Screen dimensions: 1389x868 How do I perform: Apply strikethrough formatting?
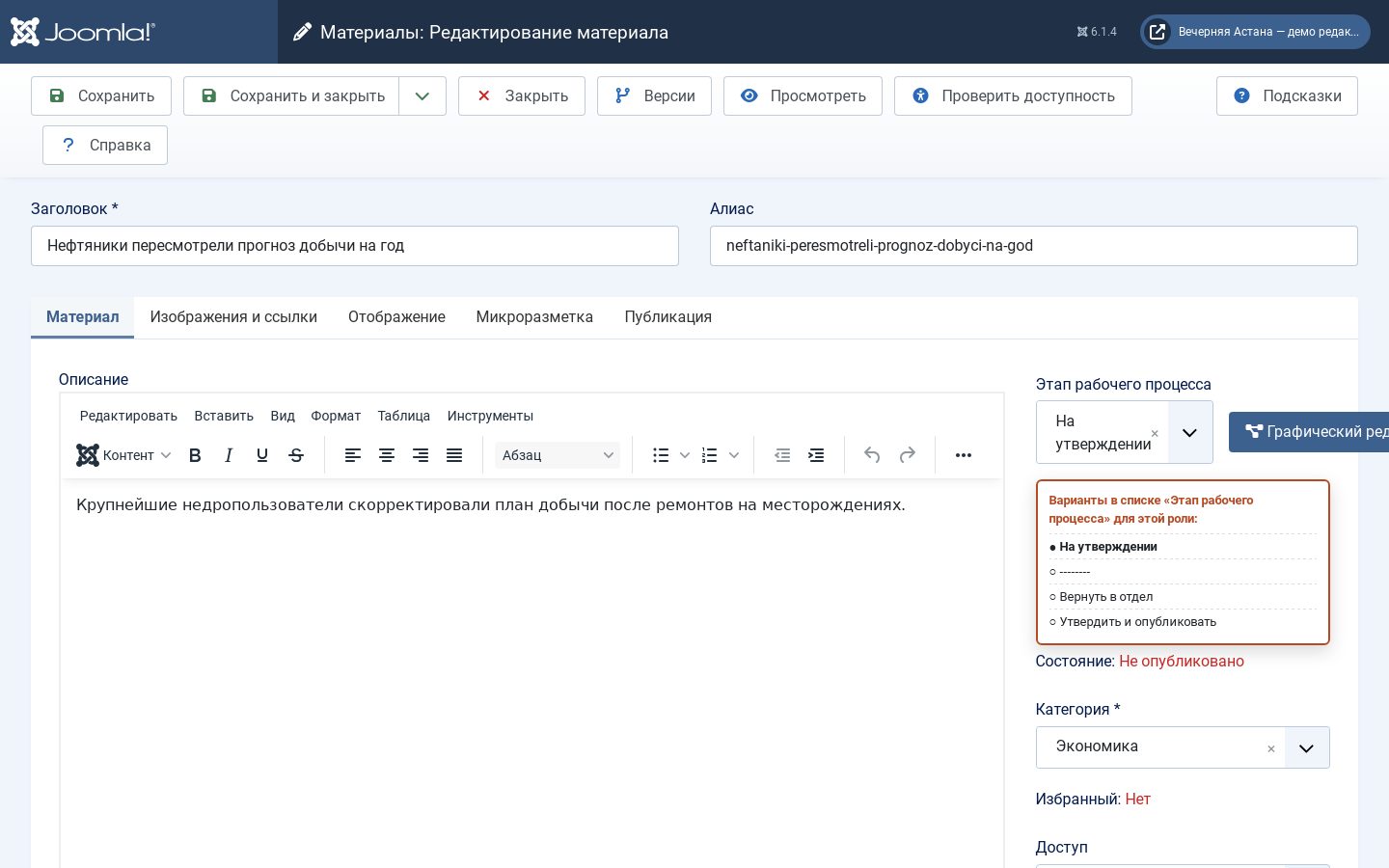296,455
